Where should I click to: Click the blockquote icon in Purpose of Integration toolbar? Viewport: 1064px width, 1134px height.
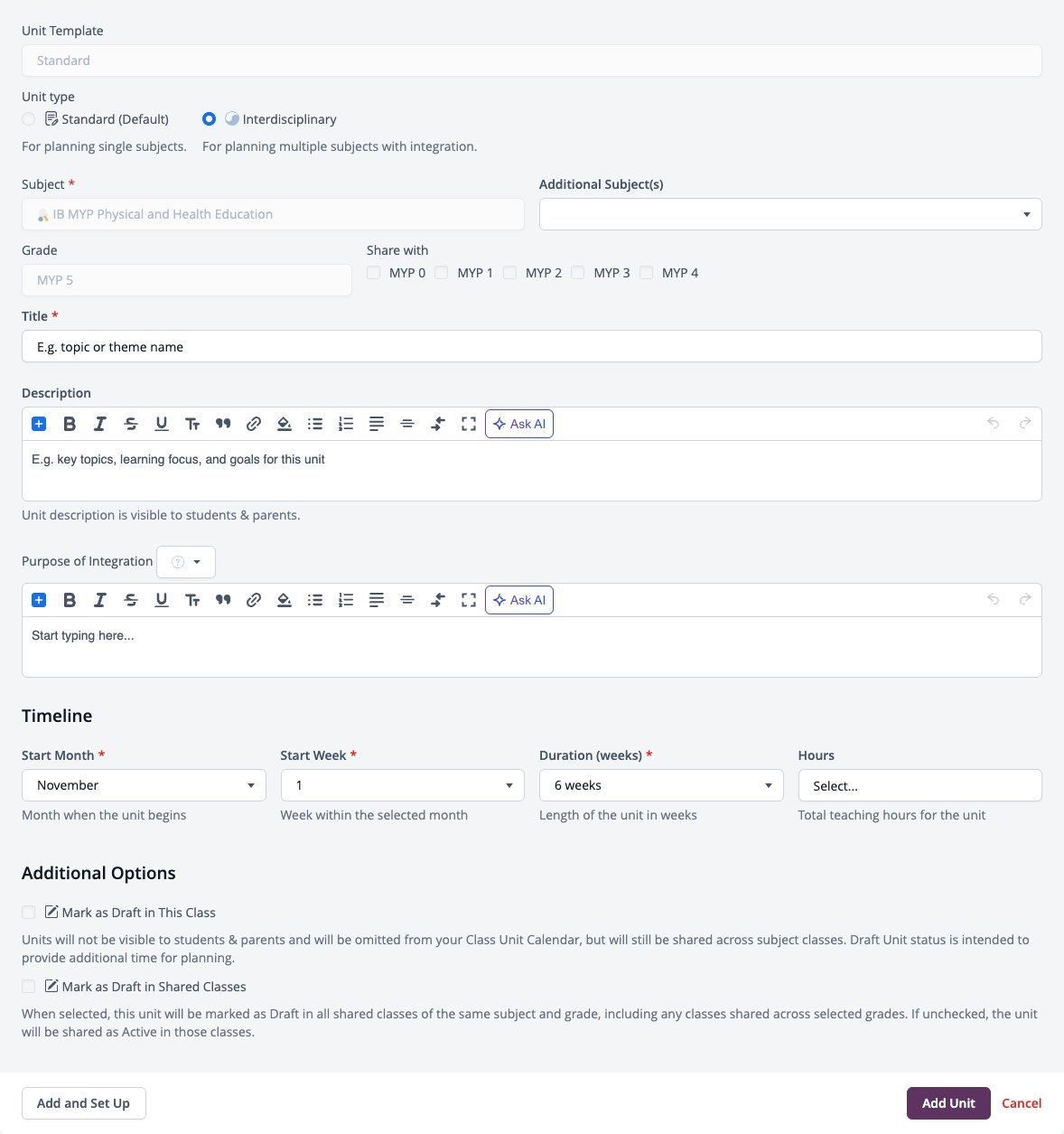pyautogui.click(x=223, y=600)
